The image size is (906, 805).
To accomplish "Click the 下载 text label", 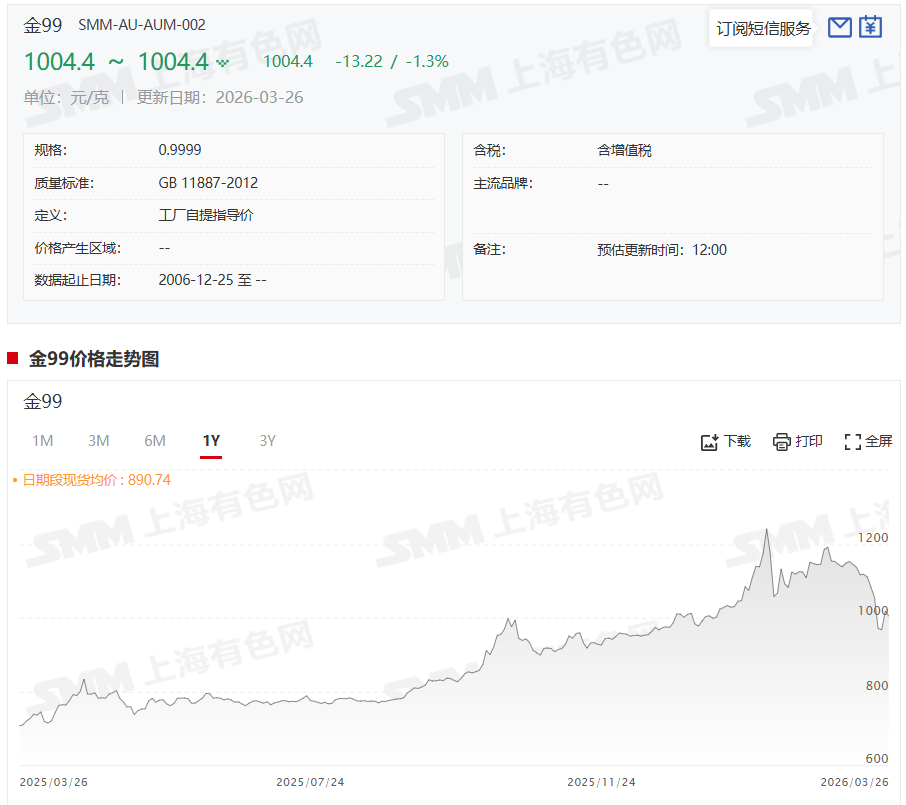I will pos(737,441).
